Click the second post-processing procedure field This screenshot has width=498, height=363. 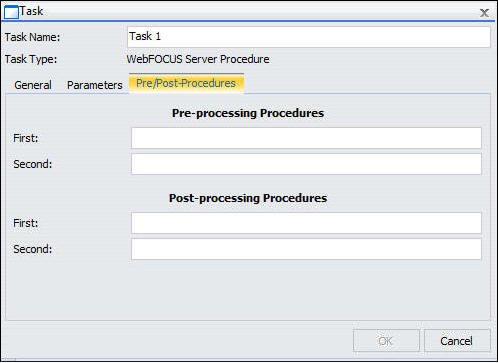[x=306, y=249]
